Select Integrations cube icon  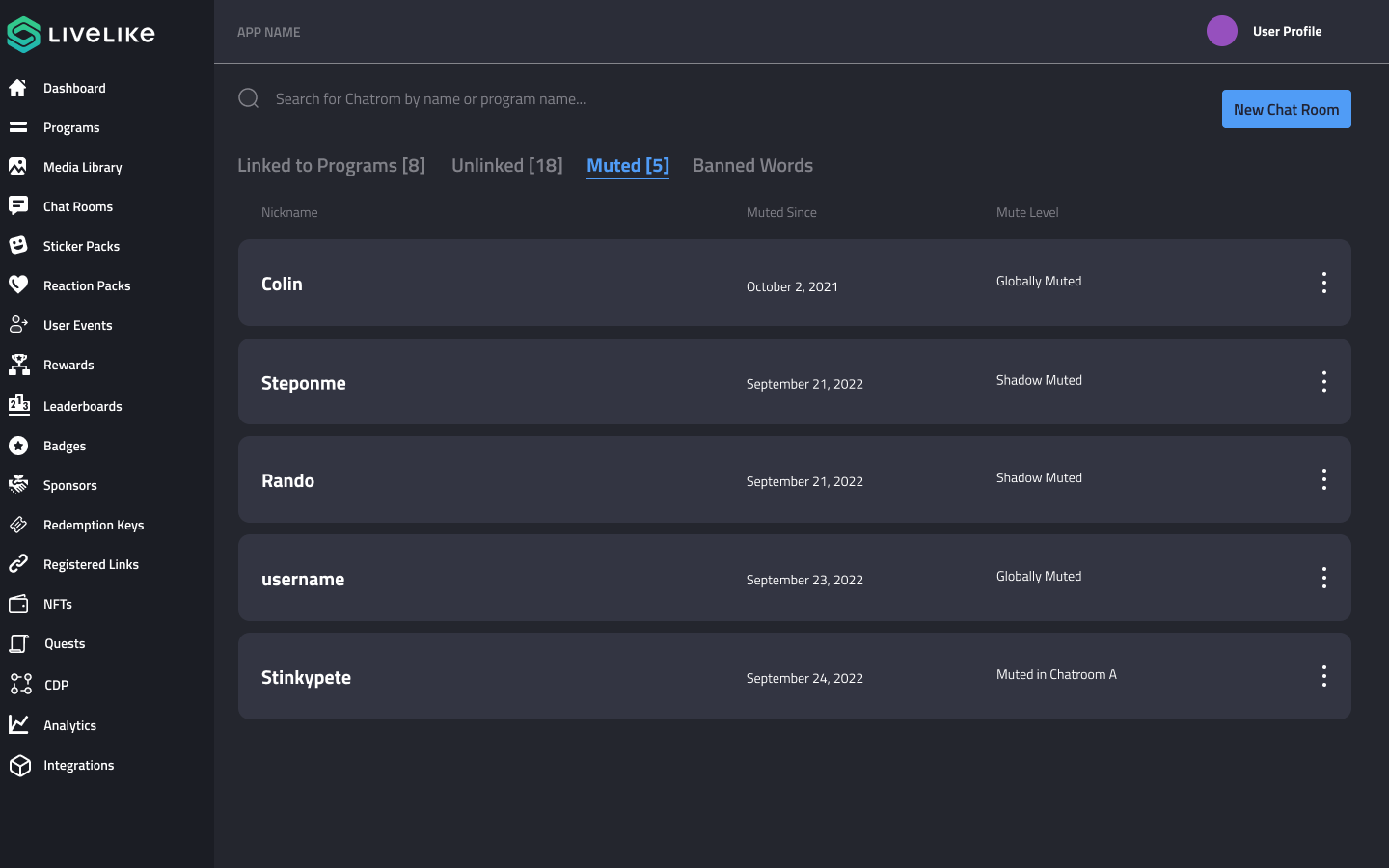tap(20, 765)
